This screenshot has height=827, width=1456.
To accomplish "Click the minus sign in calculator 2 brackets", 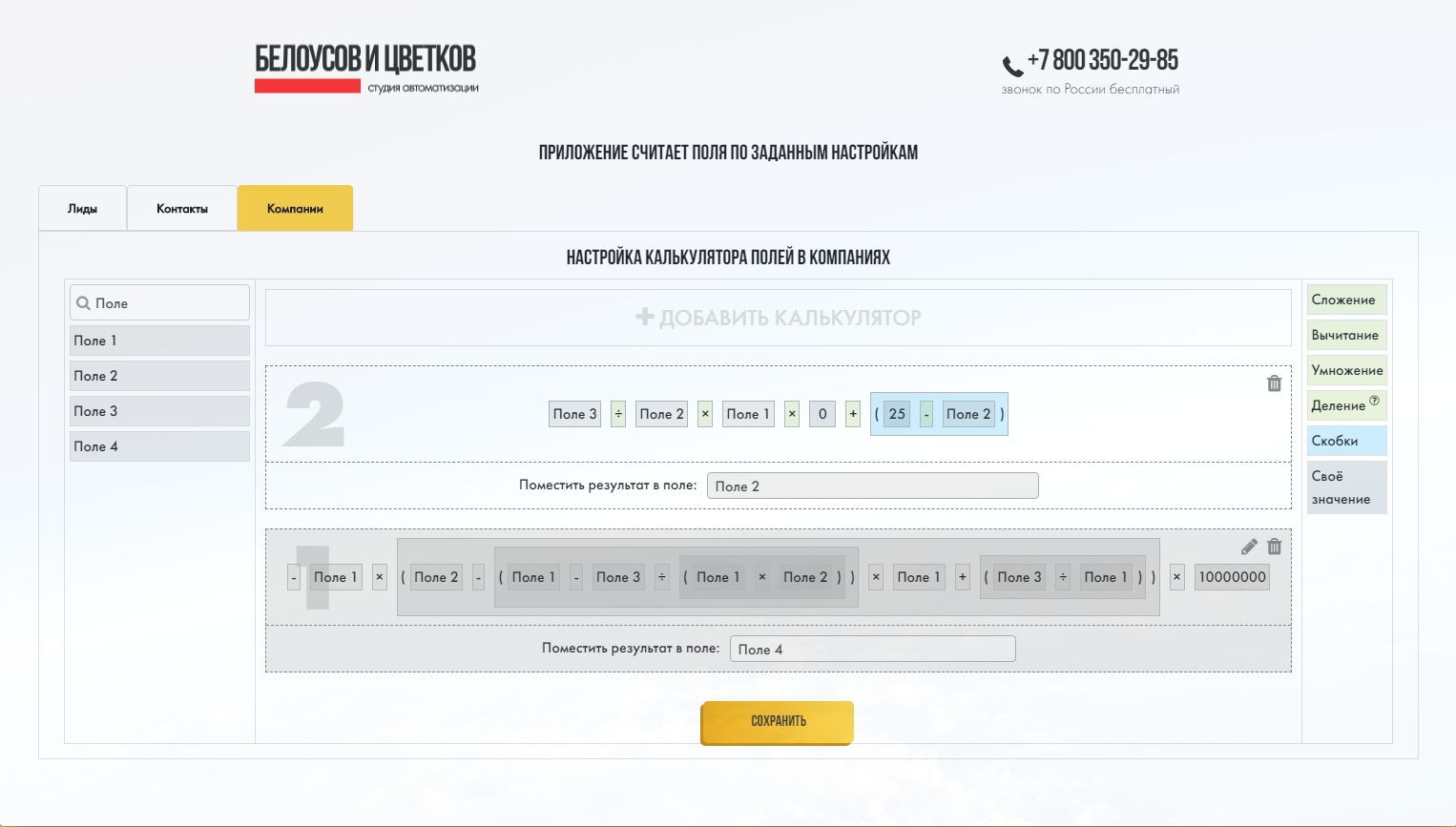I will (x=926, y=414).
